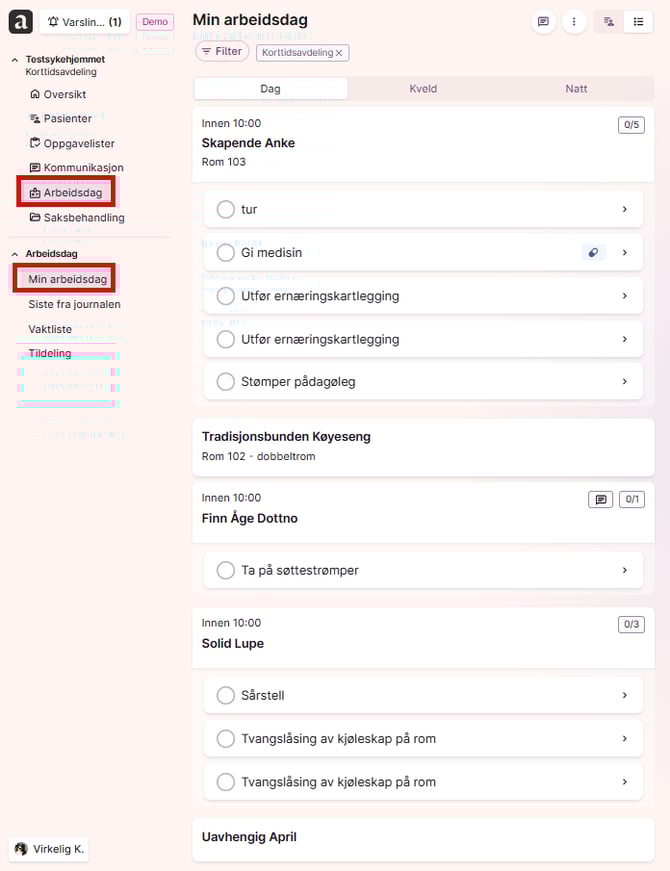Open the messages icon in the header
Viewport: 670px width, 871px height.
[x=543, y=21]
